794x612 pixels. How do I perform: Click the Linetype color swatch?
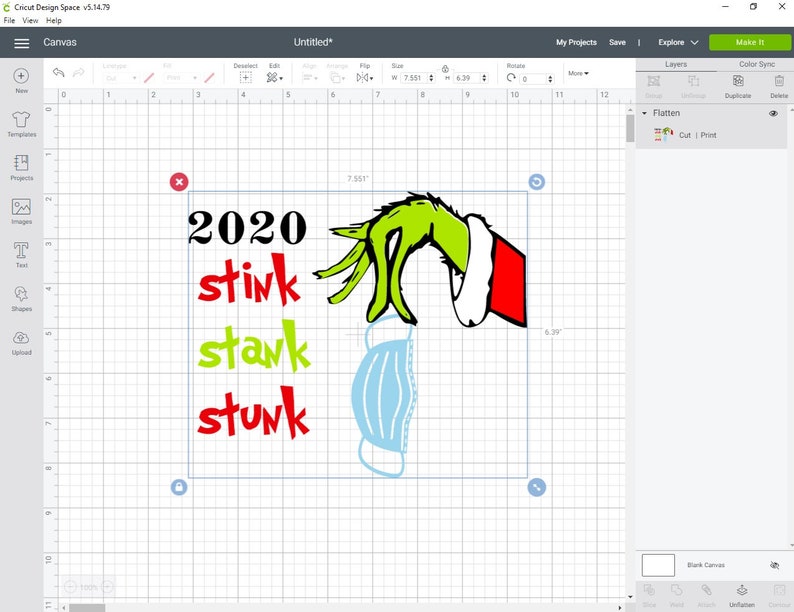(x=149, y=78)
